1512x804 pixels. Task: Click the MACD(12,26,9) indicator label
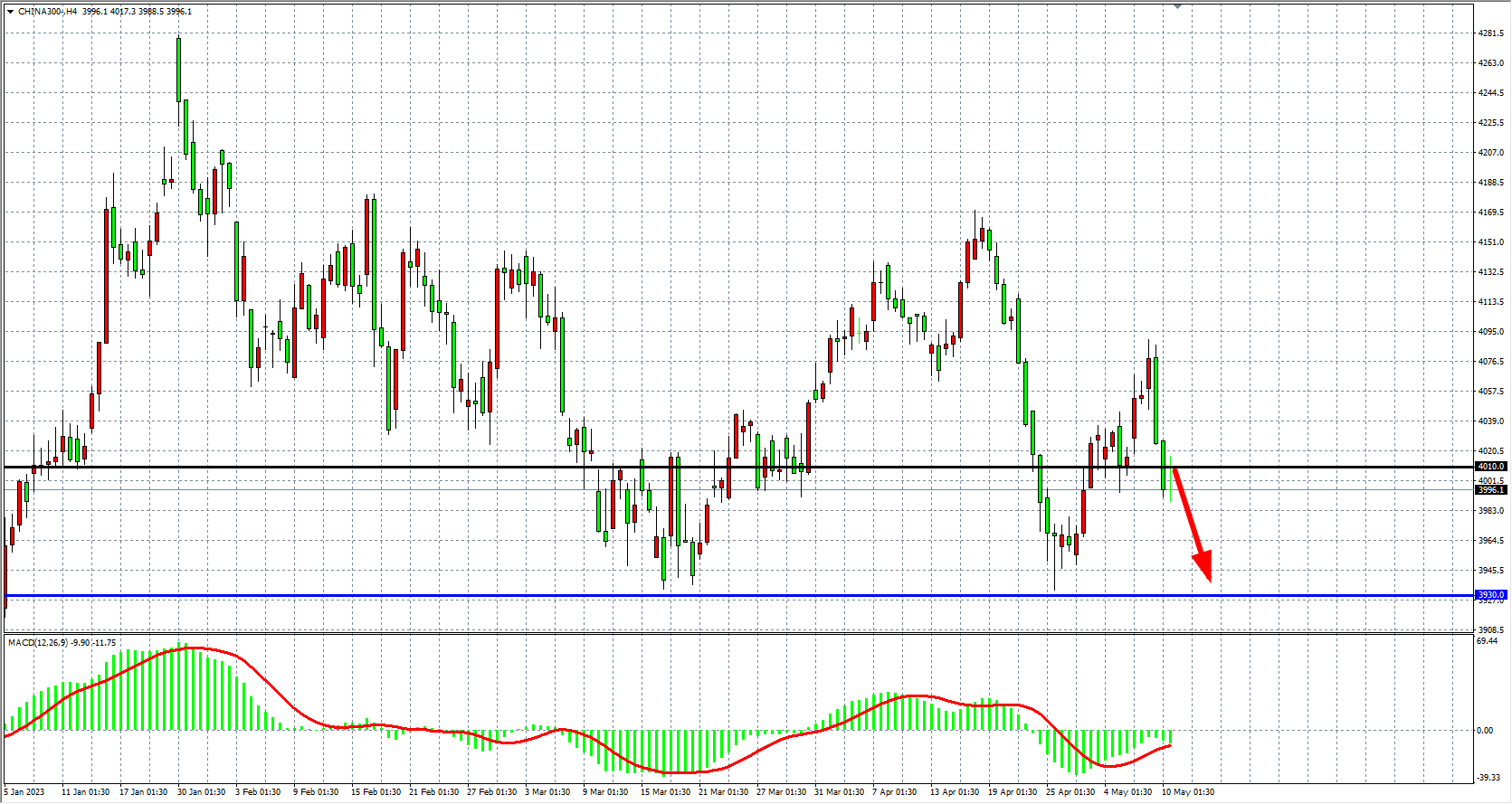(x=37, y=643)
